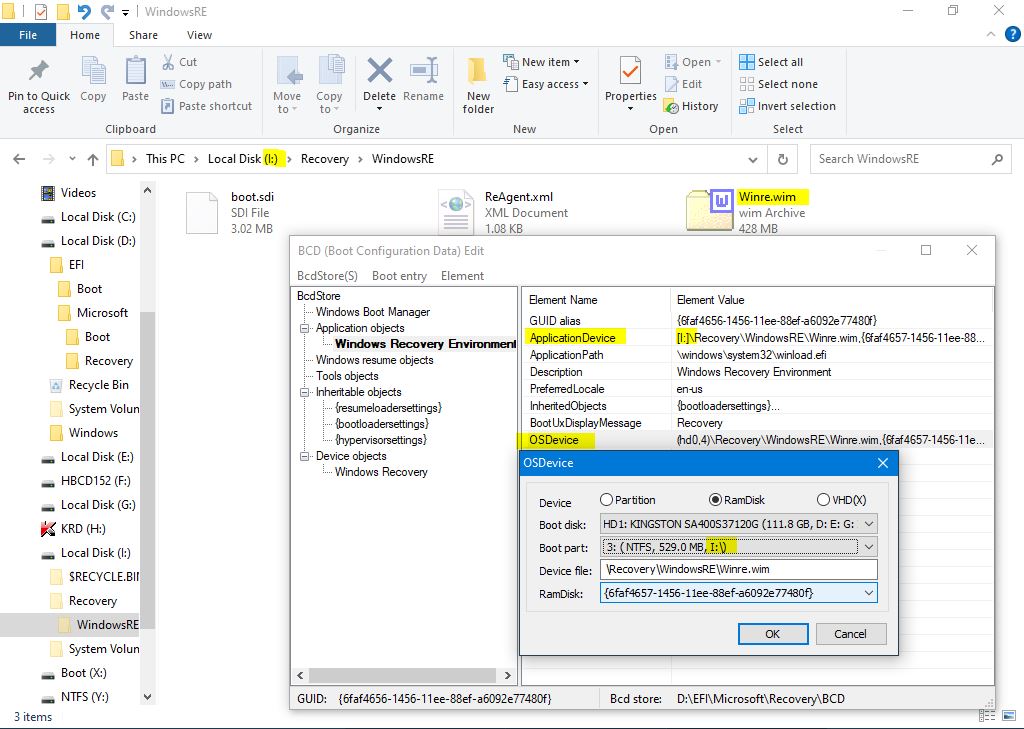Select the VHD(X) radio button

tap(823, 500)
